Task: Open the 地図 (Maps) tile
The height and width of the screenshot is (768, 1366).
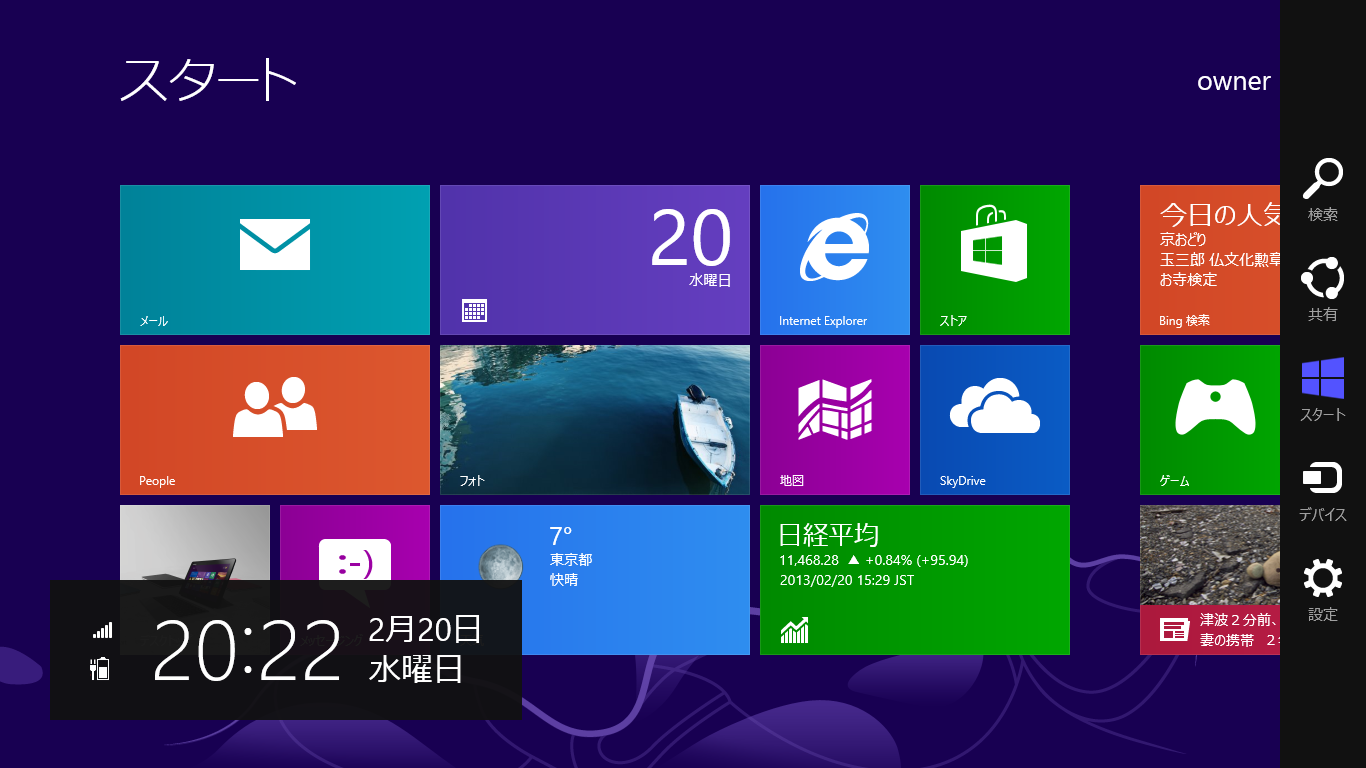Action: point(835,420)
